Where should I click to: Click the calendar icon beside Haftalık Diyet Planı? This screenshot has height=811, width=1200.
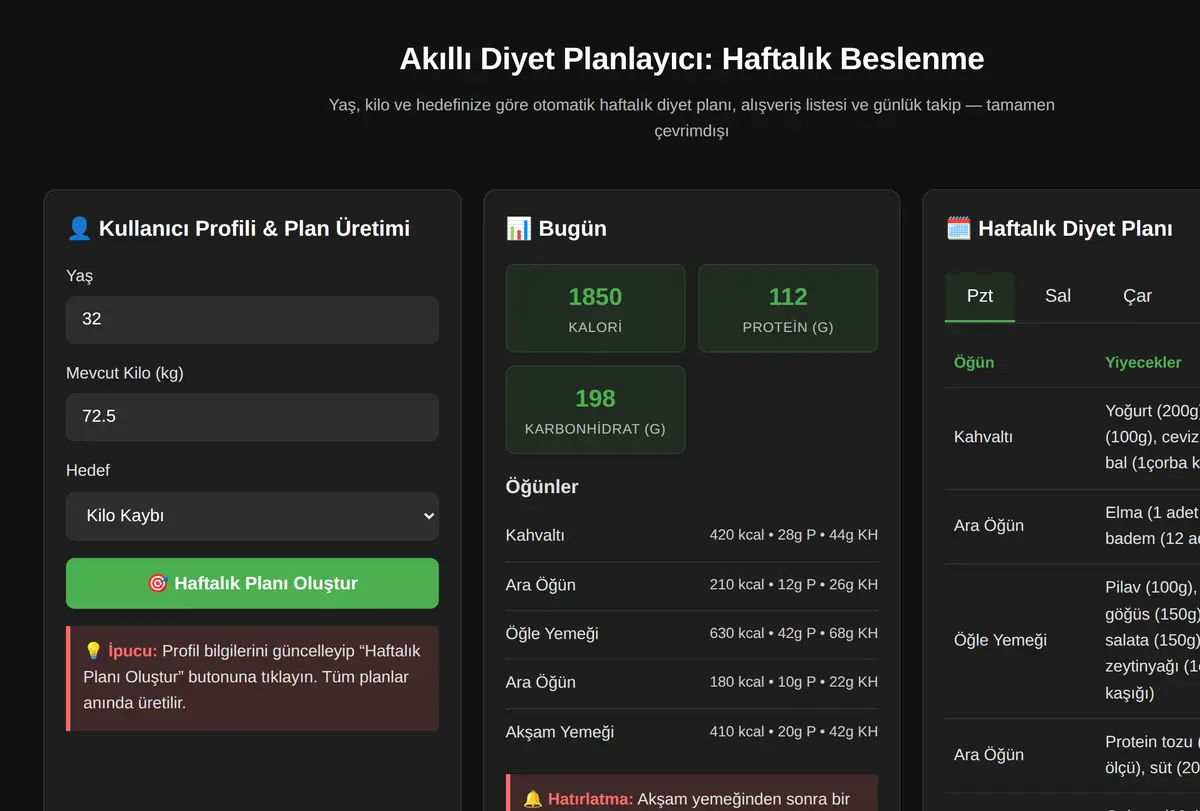click(958, 228)
